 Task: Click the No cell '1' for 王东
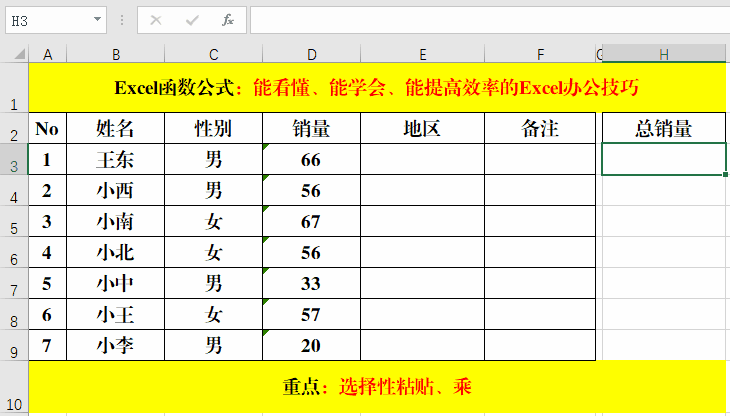47,159
